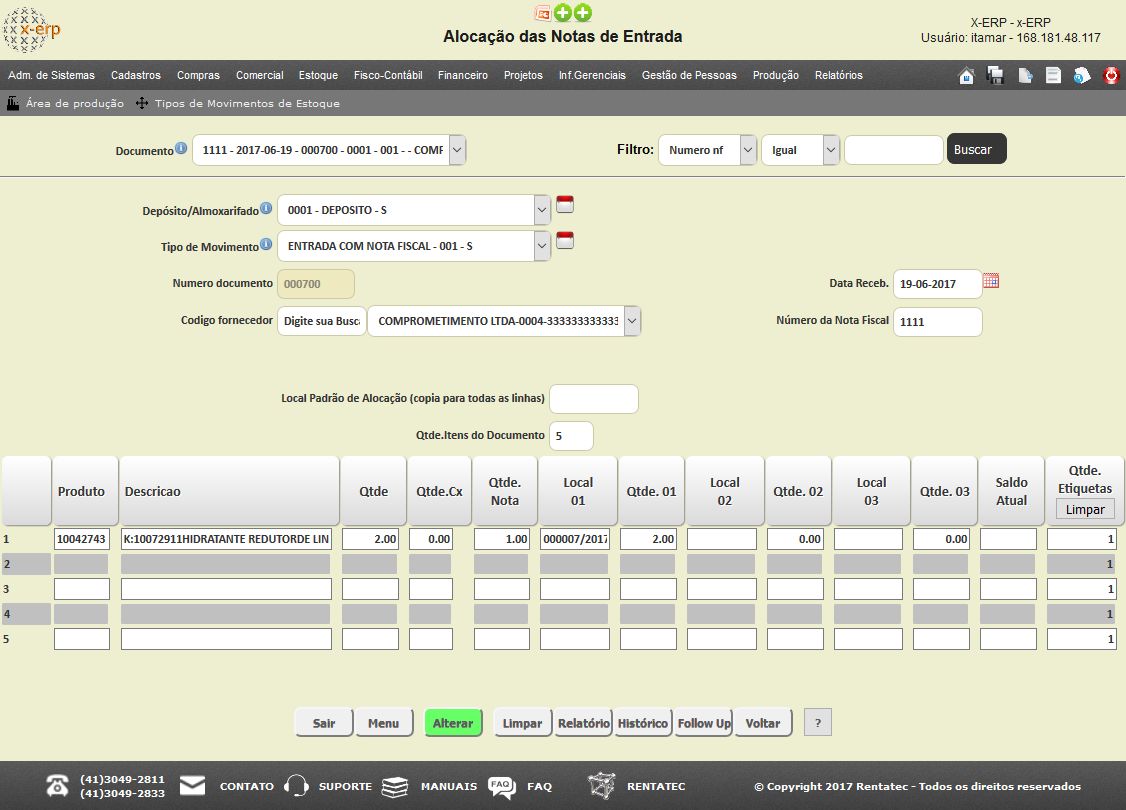Click the double floppy disk save icon

point(995,75)
